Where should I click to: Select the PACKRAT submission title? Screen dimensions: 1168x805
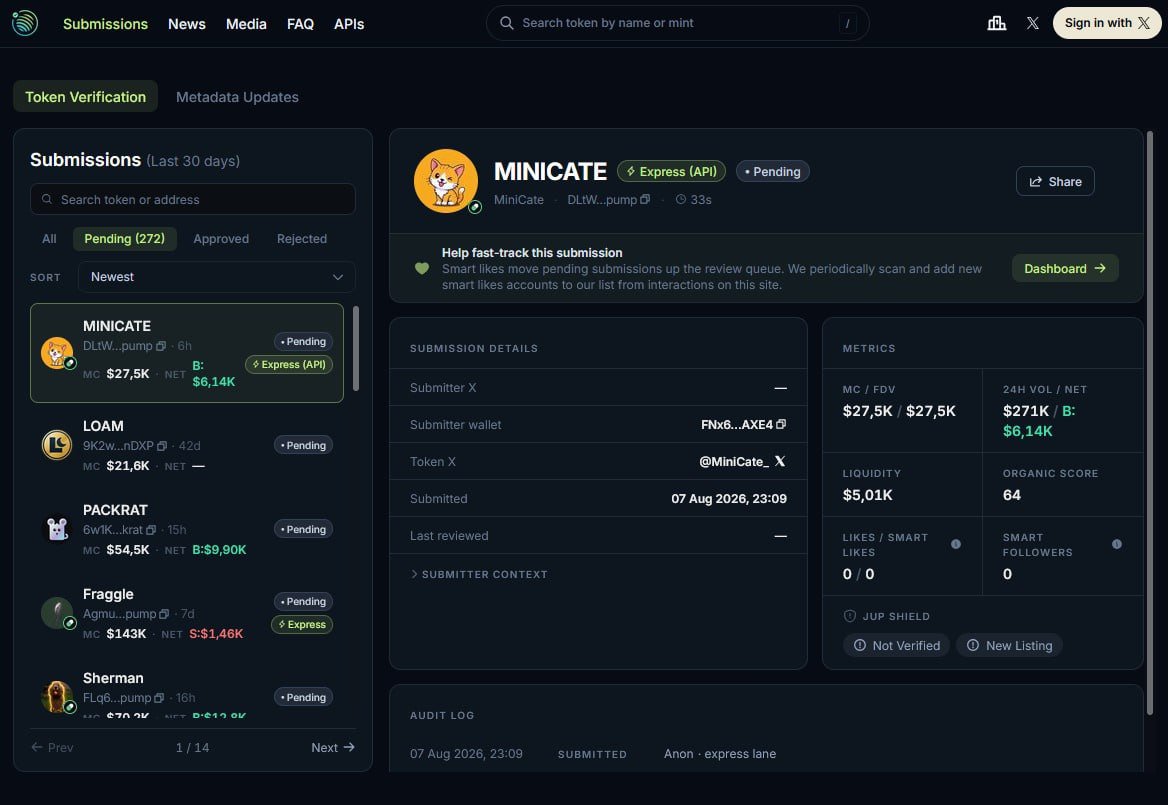115,510
